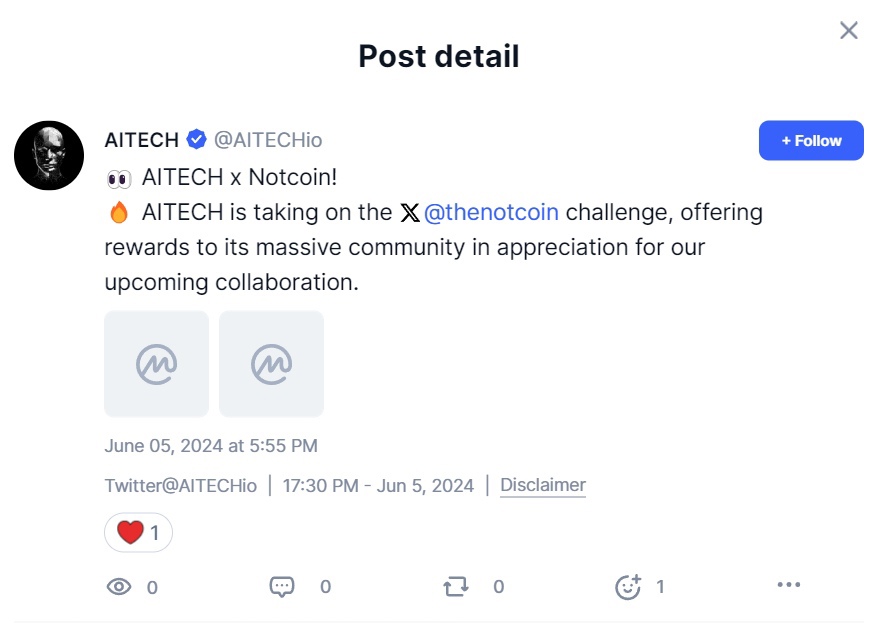This screenshot has height=629, width=882.
Task: Click the repost arrows icon
Action: [x=456, y=586]
